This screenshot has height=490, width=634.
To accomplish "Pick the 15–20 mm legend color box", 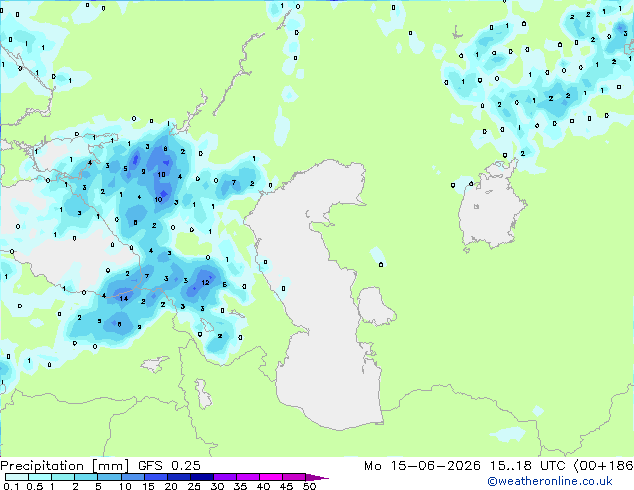I will pos(155,477).
